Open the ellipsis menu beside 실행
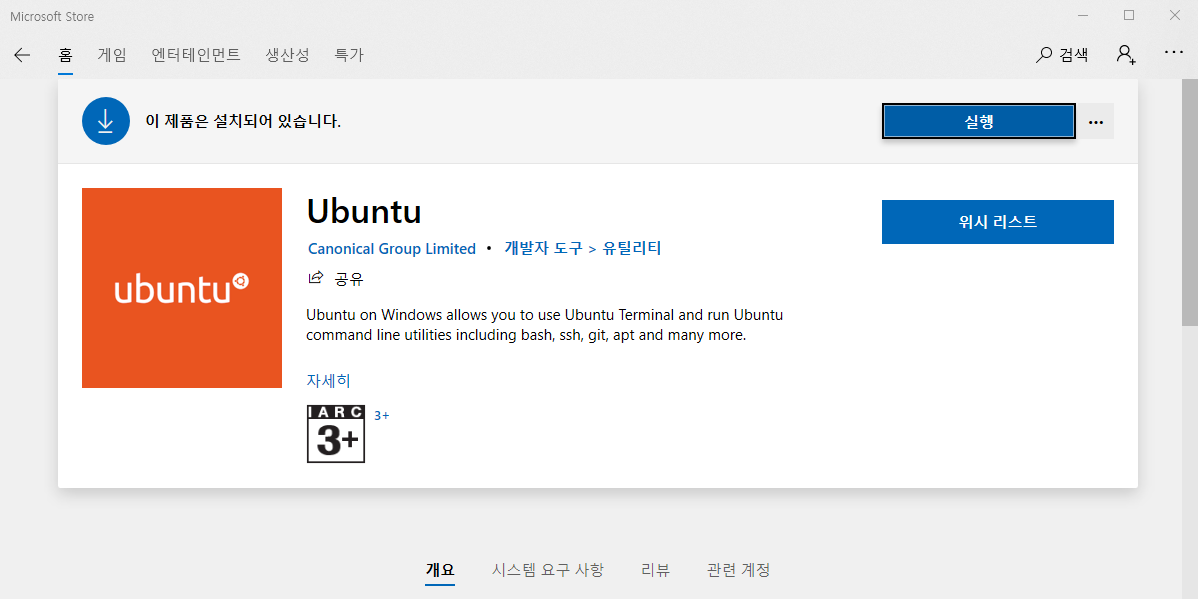Image resolution: width=1198 pixels, height=599 pixels. [x=1096, y=121]
